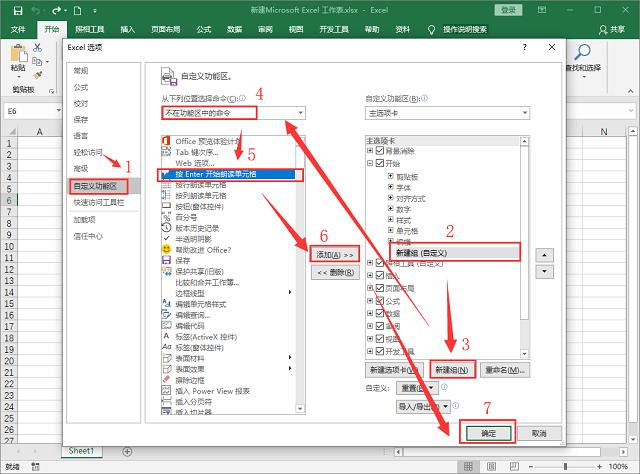This screenshot has height=474, width=640.
Task: Select 保存 floppy icon in command list
Action: [166, 260]
